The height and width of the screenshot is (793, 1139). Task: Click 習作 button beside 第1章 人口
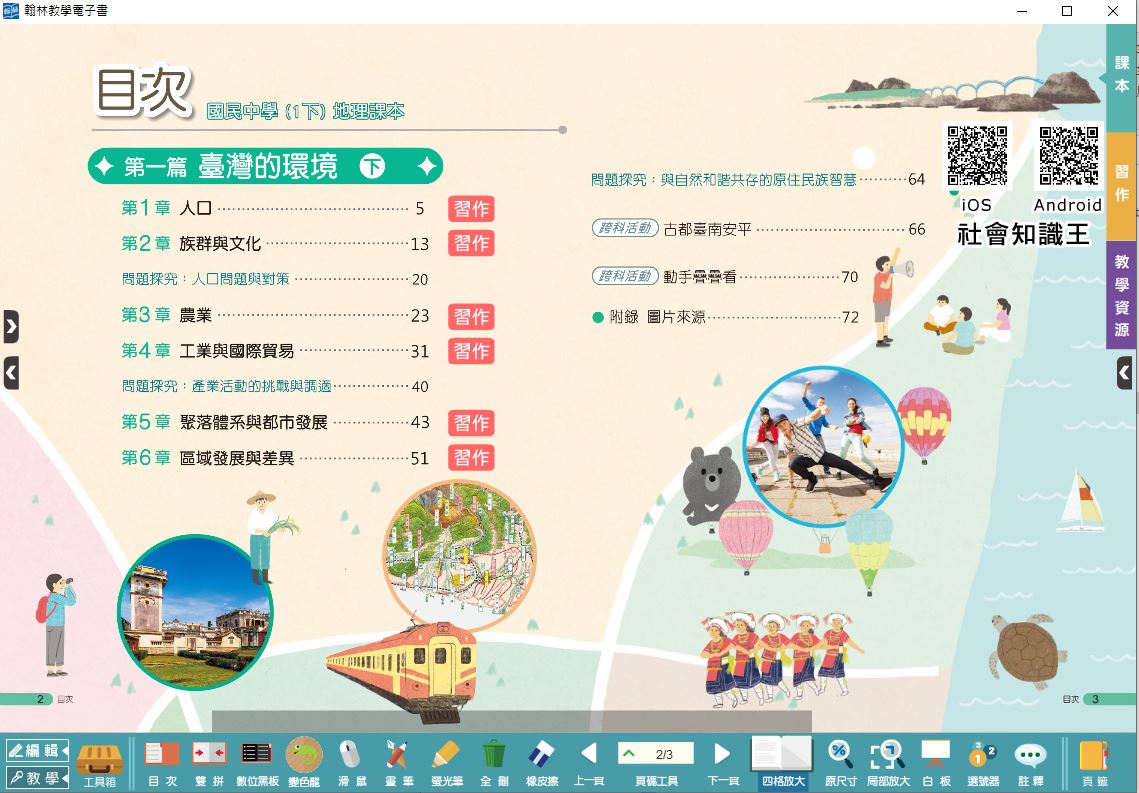tap(471, 209)
